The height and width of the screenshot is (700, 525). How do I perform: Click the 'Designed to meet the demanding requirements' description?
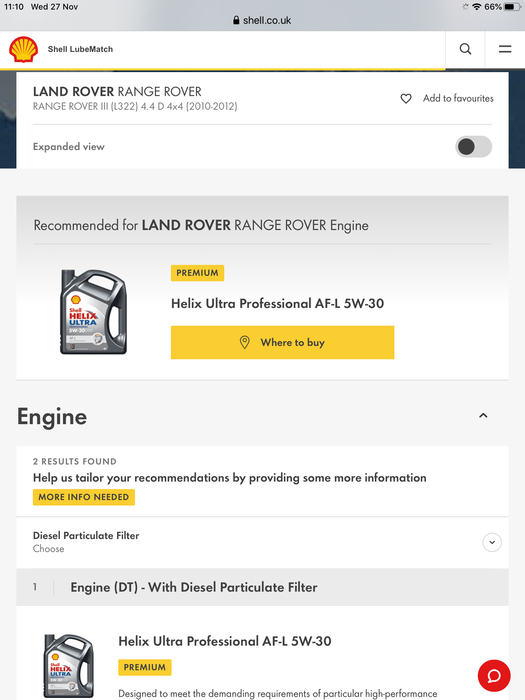coord(278,694)
